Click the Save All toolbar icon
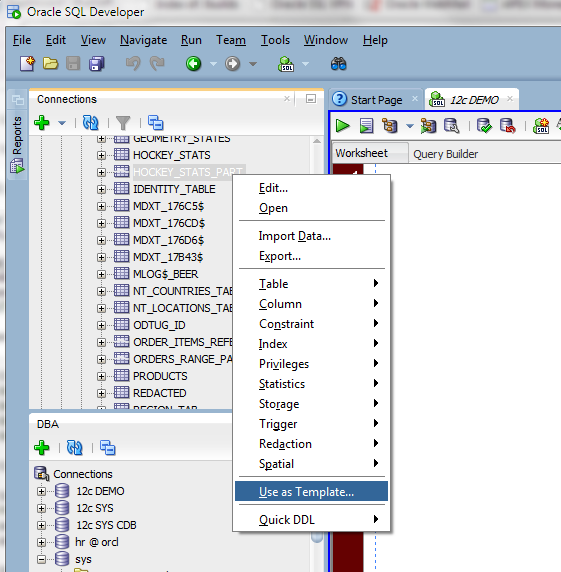561x572 pixels. click(x=97, y=64)
